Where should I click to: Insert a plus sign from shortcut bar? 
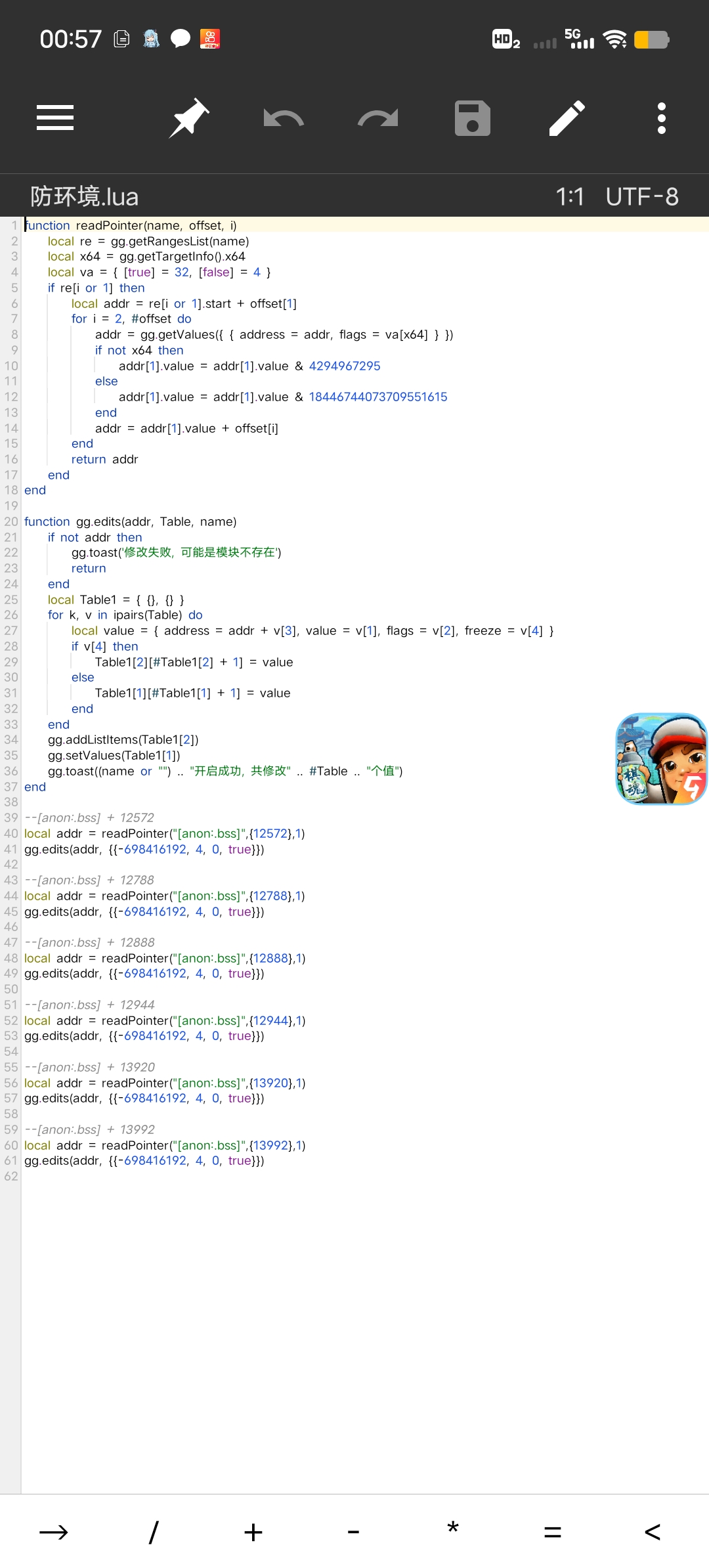253,1533
